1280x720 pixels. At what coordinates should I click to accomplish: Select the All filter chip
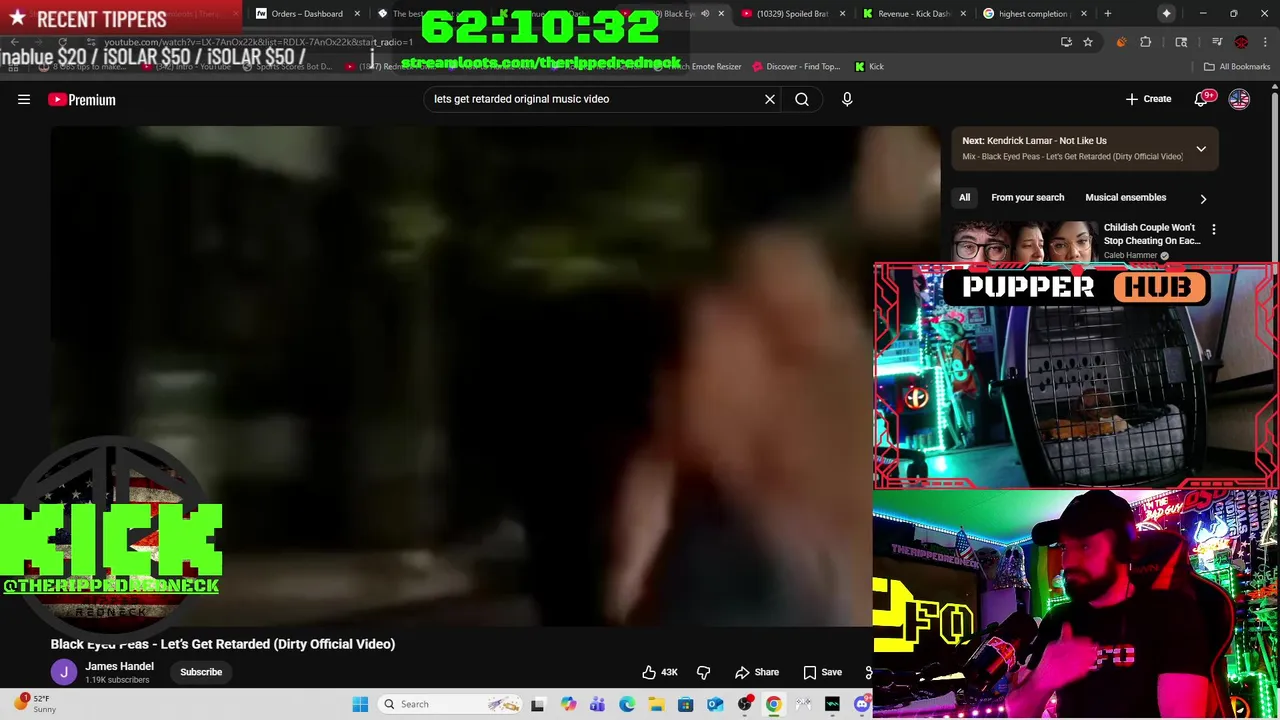click(965, 198)
